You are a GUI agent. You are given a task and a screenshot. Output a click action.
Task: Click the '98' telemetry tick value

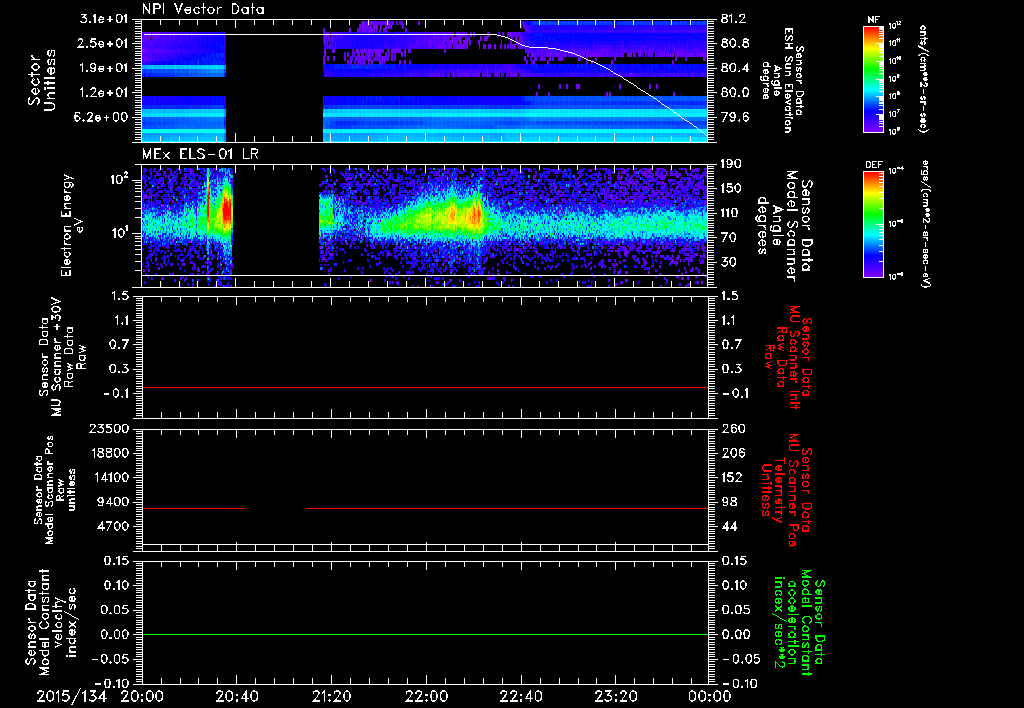point(729,502)
